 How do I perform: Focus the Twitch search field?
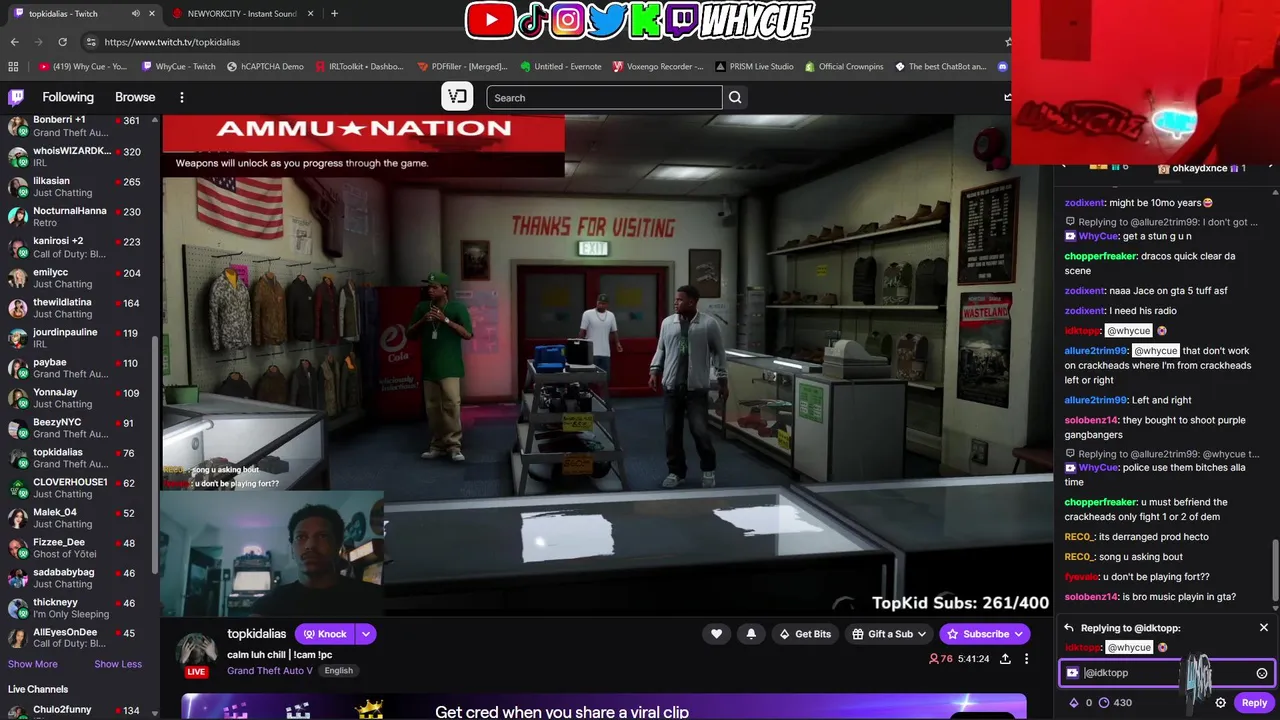pos(604,97)
